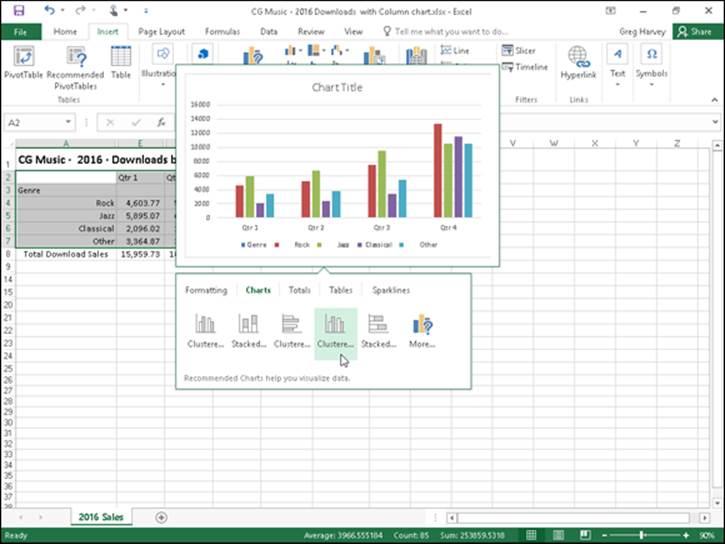Open the Undo history dropdown arrow

tap(62, 10)
